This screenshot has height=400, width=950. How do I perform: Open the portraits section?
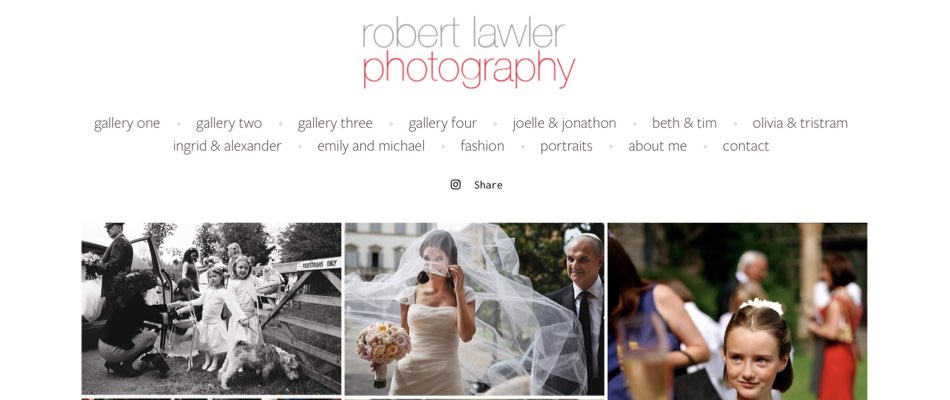pos(566,146)
